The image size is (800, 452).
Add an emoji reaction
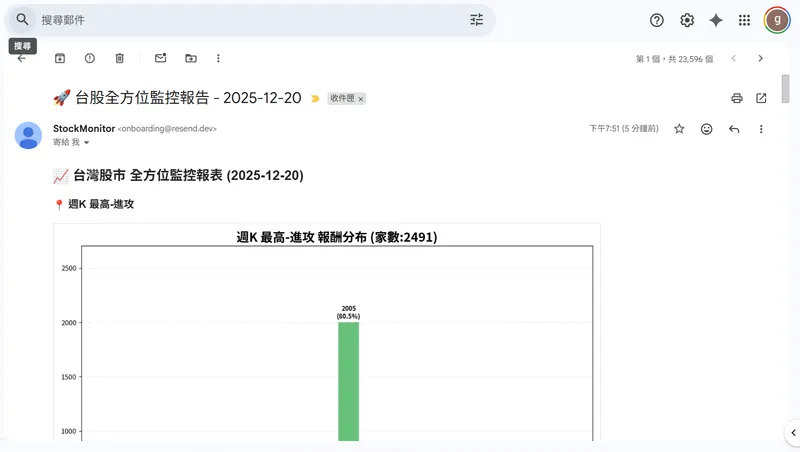(707, 129)
